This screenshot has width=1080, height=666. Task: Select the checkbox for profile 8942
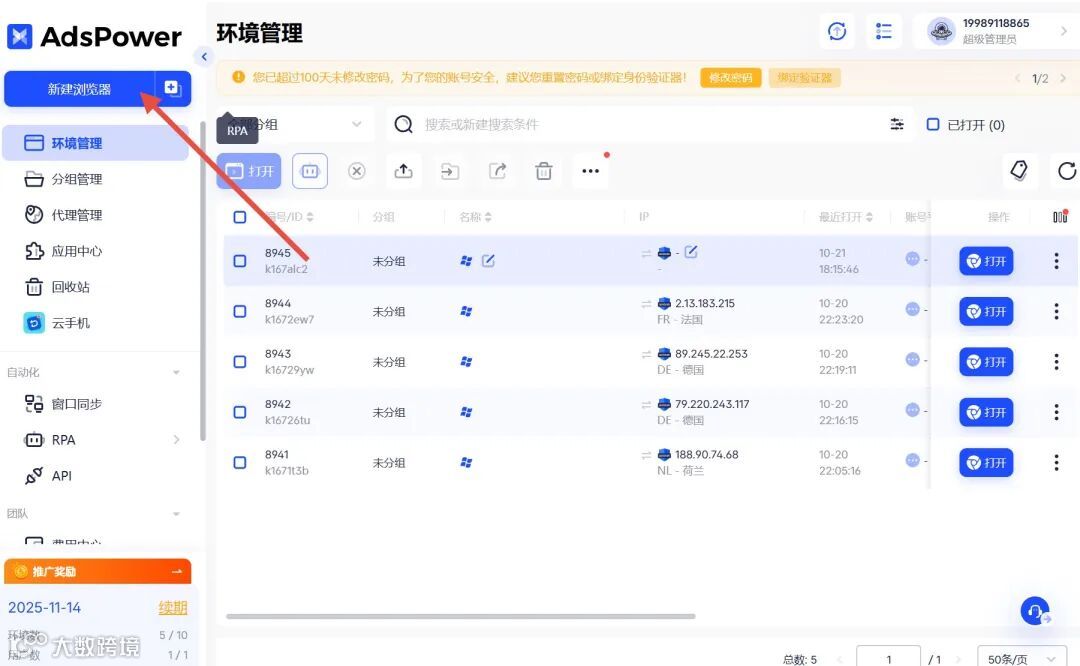[x=240, y=412]
